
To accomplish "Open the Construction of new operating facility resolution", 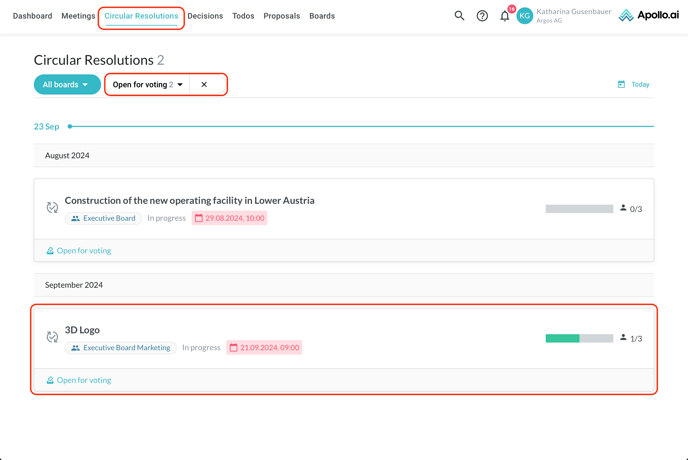I will coord(189,200).
